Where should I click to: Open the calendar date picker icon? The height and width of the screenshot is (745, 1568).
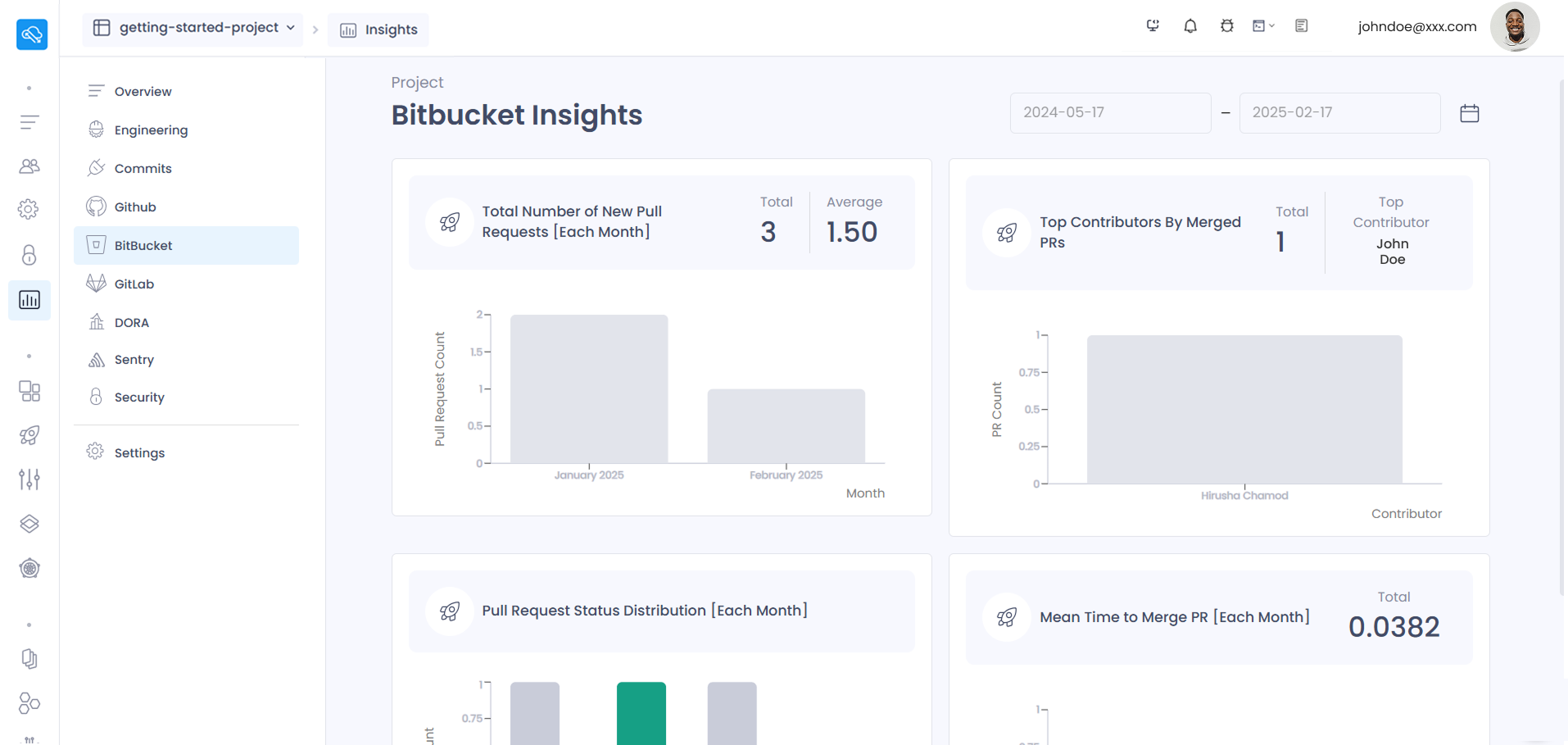click(x=1470, y=113)
